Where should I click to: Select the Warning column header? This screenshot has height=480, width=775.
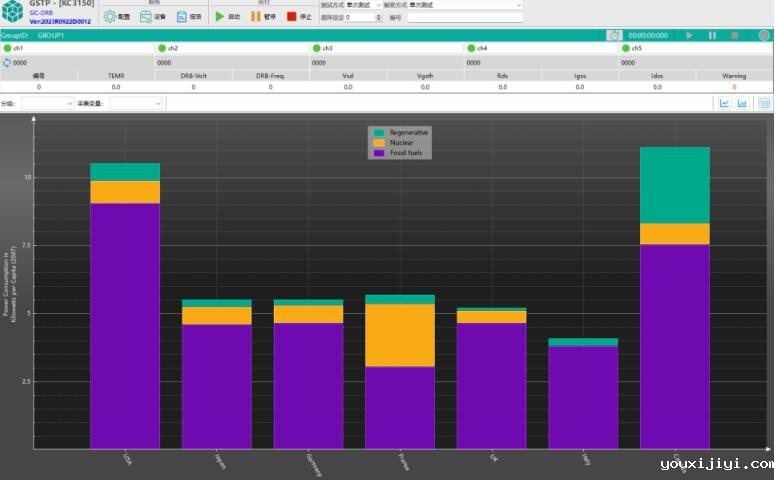pyautogui.click(x=734, y=75)
